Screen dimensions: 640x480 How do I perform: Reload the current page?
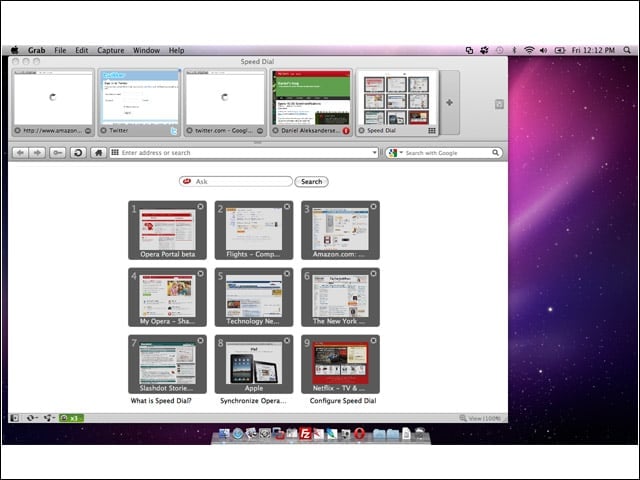[x=78, y=153]
